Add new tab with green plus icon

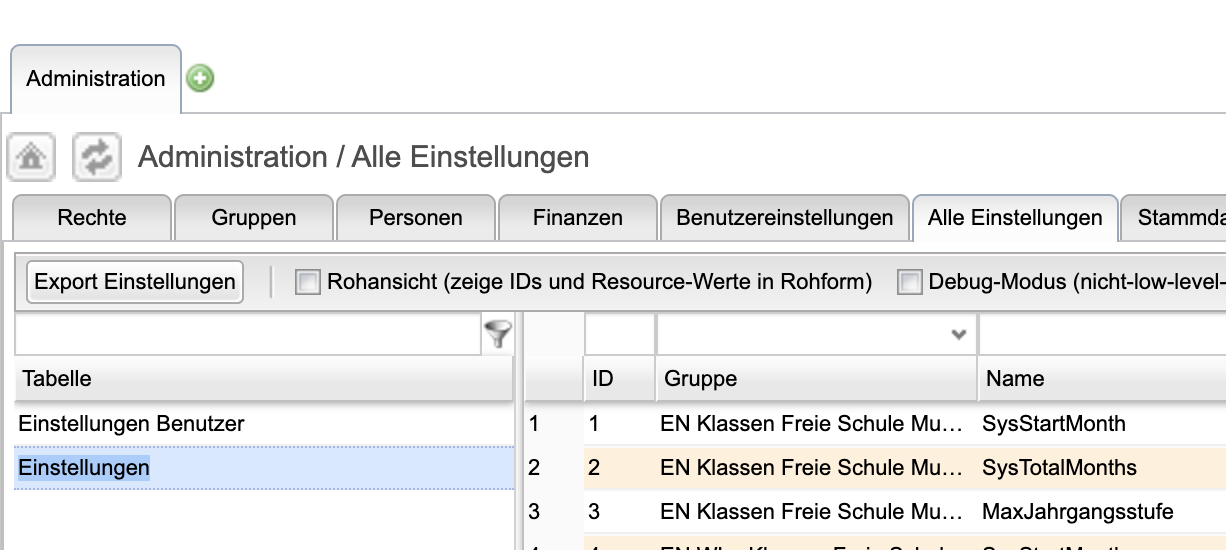click(200, 78)
